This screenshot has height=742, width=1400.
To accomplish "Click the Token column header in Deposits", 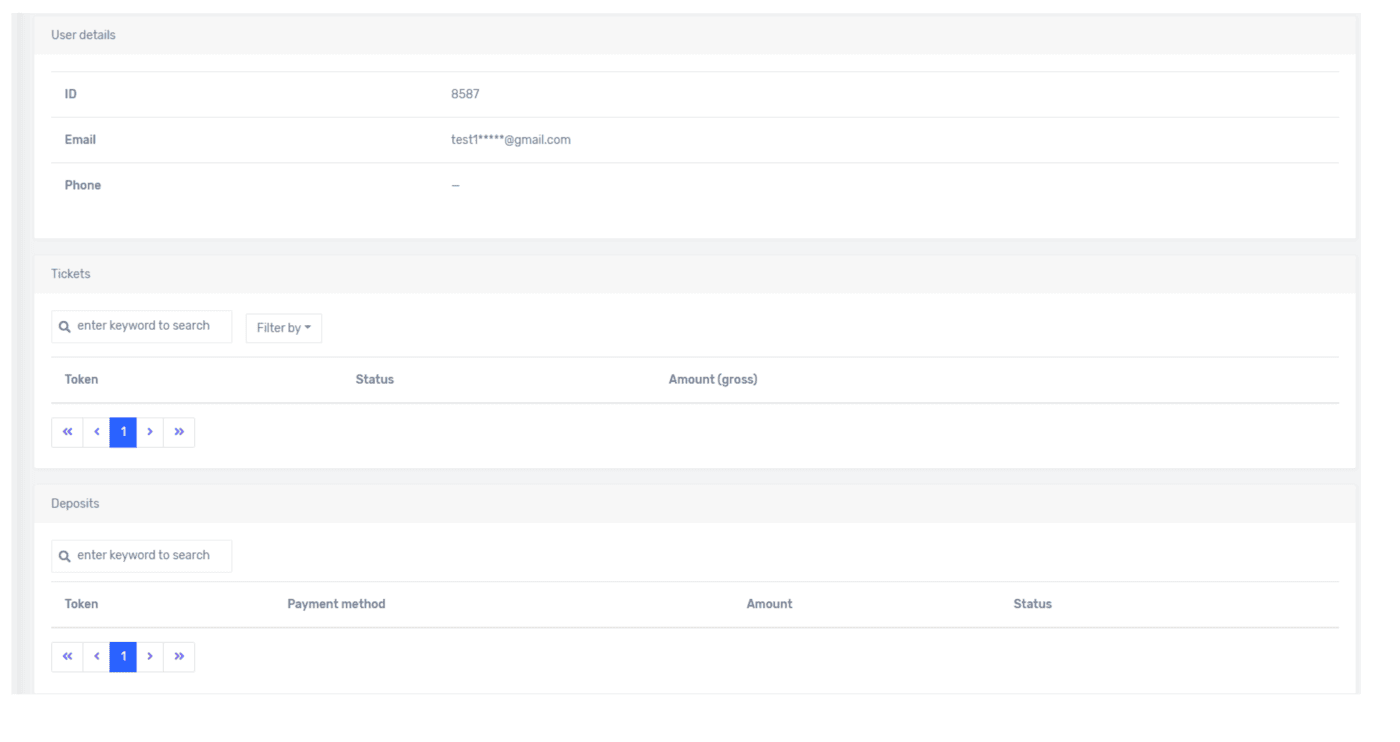I will (81, 604).
